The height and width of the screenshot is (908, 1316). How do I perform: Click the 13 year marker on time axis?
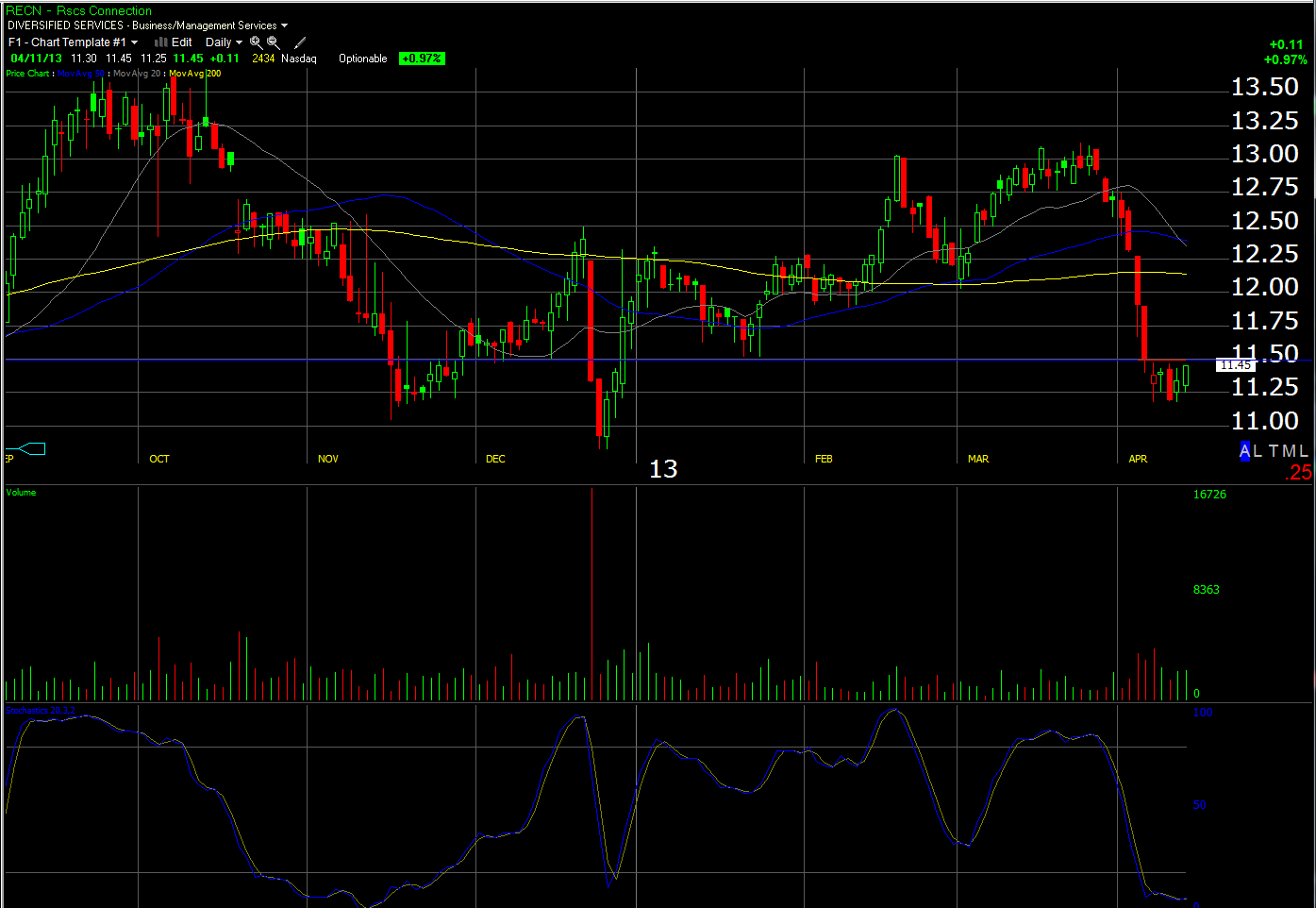663,469
